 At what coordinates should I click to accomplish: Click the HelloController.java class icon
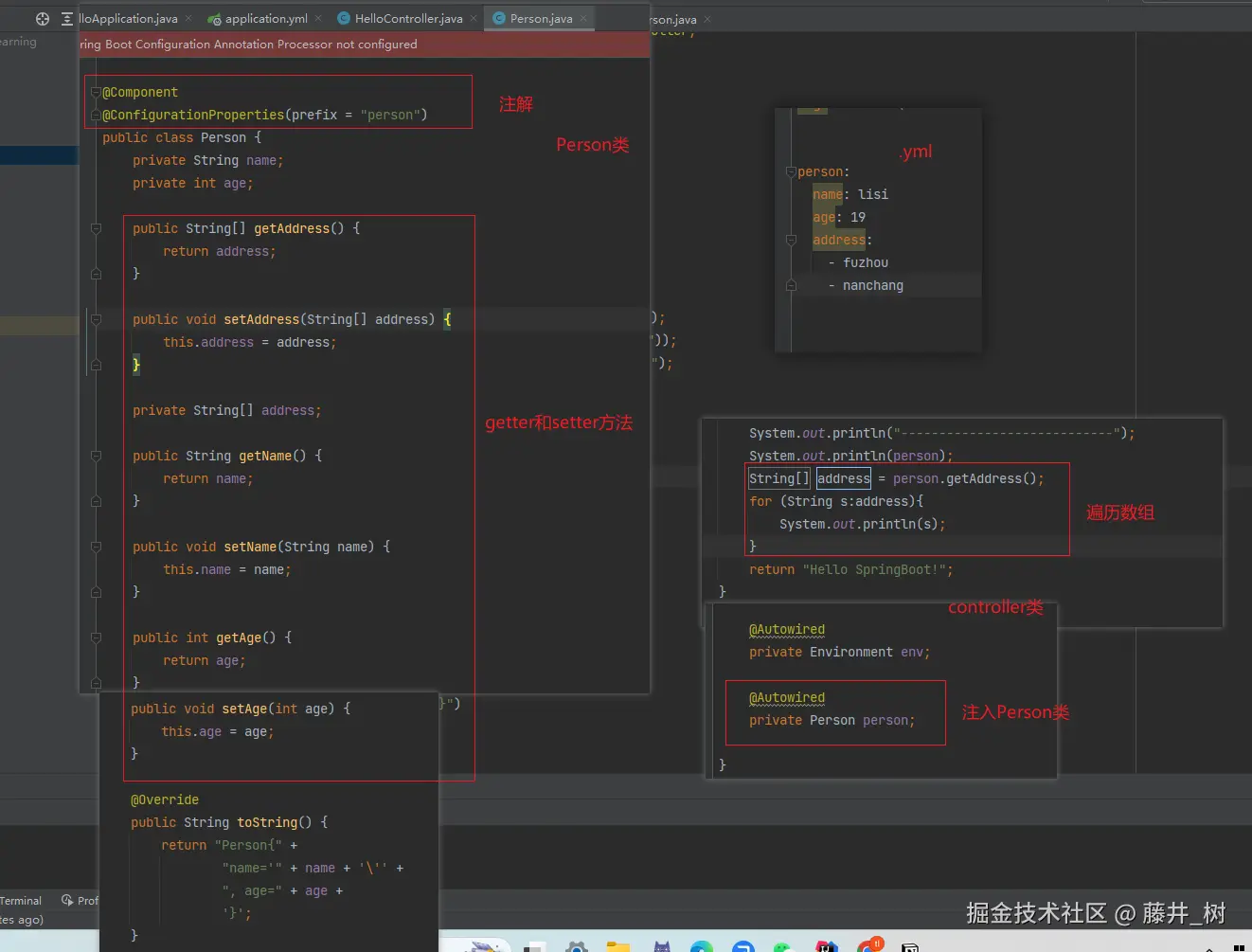click(x=344, y=19)
